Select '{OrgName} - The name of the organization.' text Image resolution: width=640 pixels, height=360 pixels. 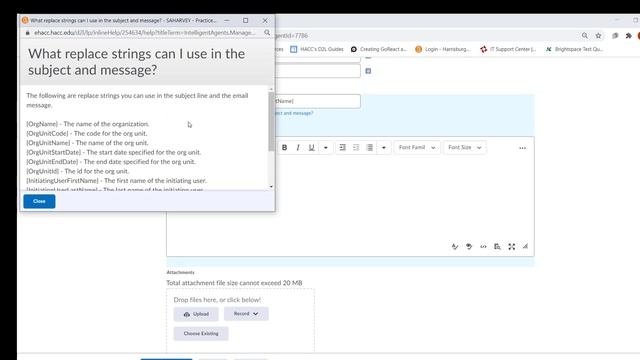(88, 124)
